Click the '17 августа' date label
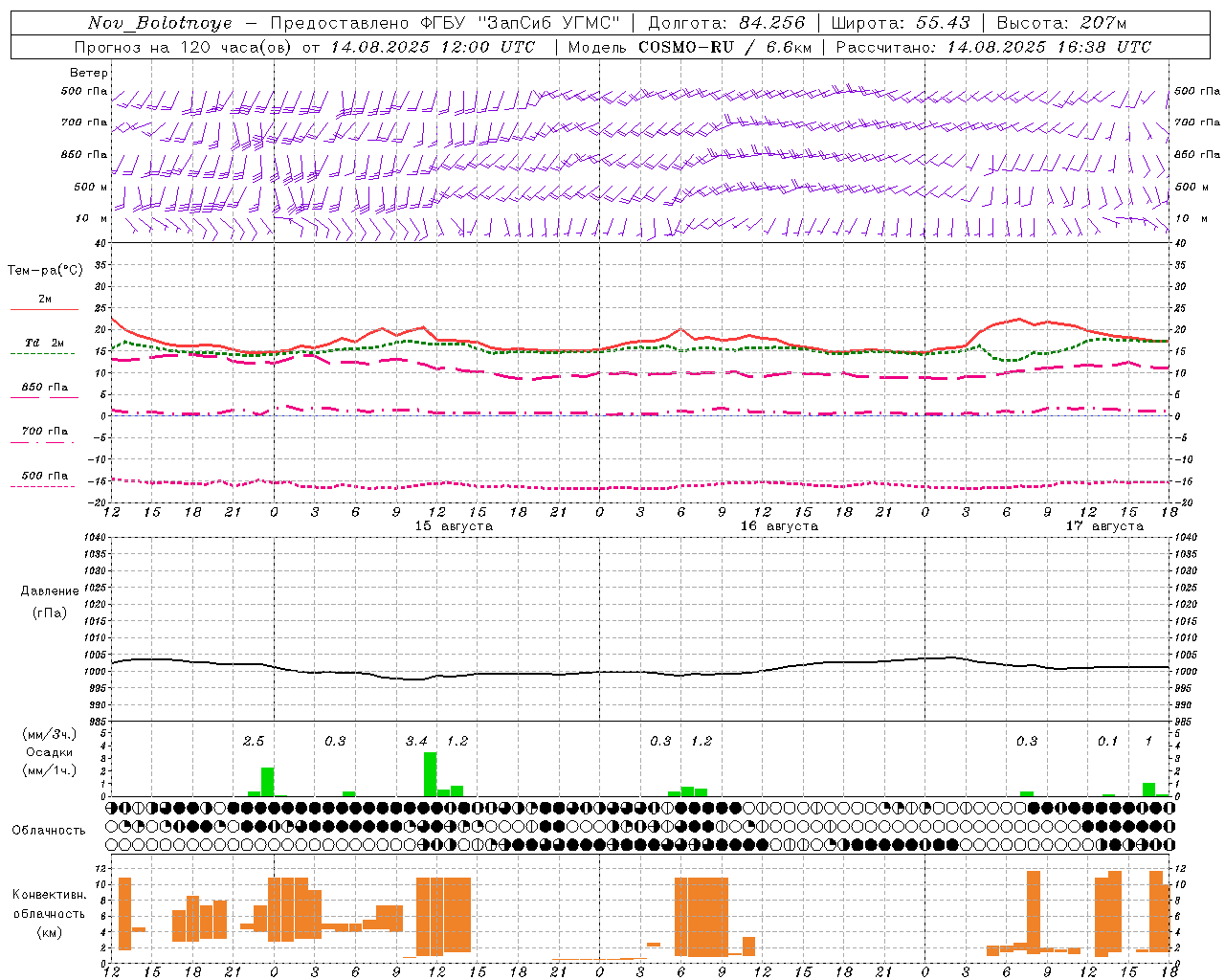The width and height of the screenshot is (1225, 980). click(1104, 525)
